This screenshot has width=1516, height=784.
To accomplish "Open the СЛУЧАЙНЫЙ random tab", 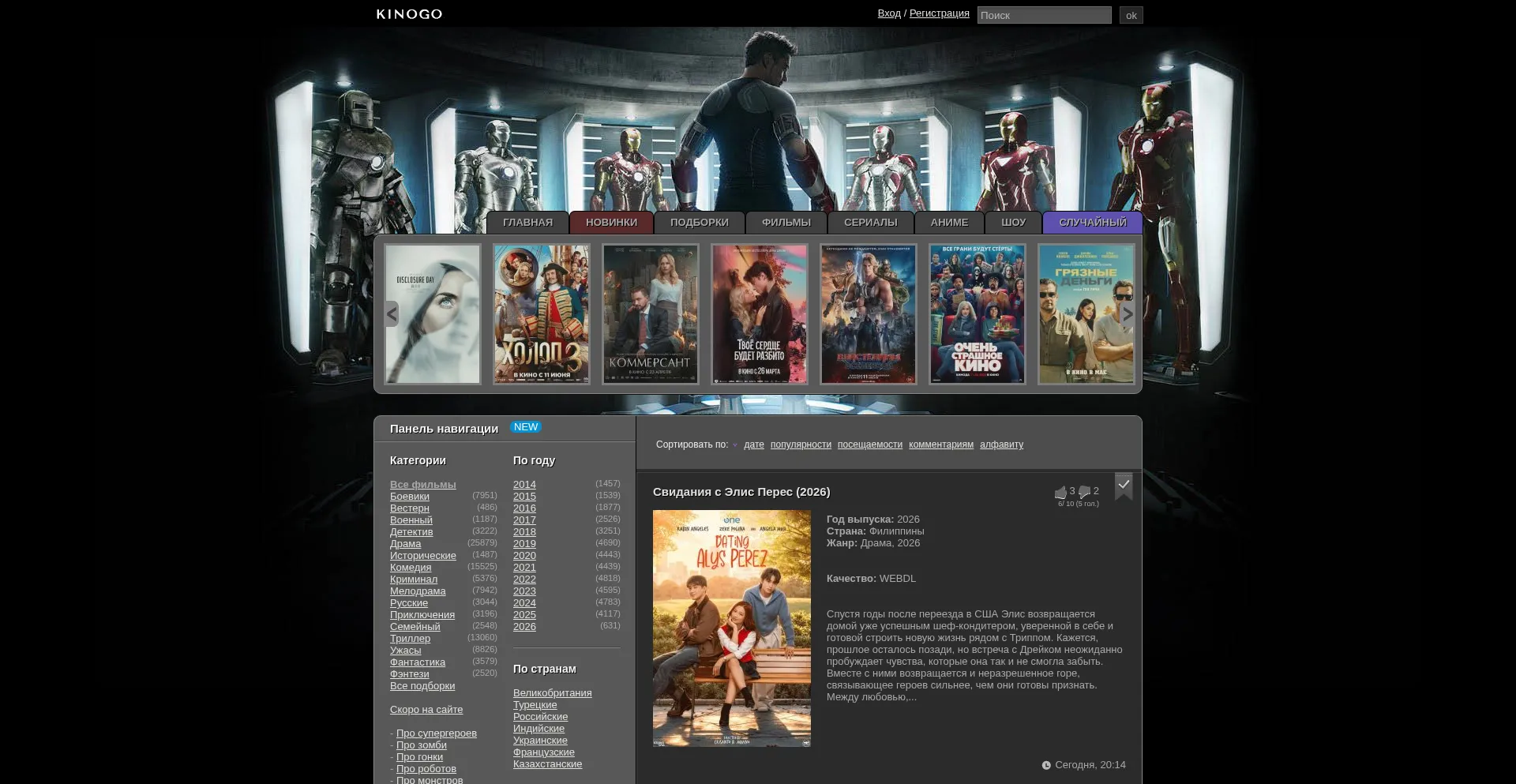I will (1093, 223).
